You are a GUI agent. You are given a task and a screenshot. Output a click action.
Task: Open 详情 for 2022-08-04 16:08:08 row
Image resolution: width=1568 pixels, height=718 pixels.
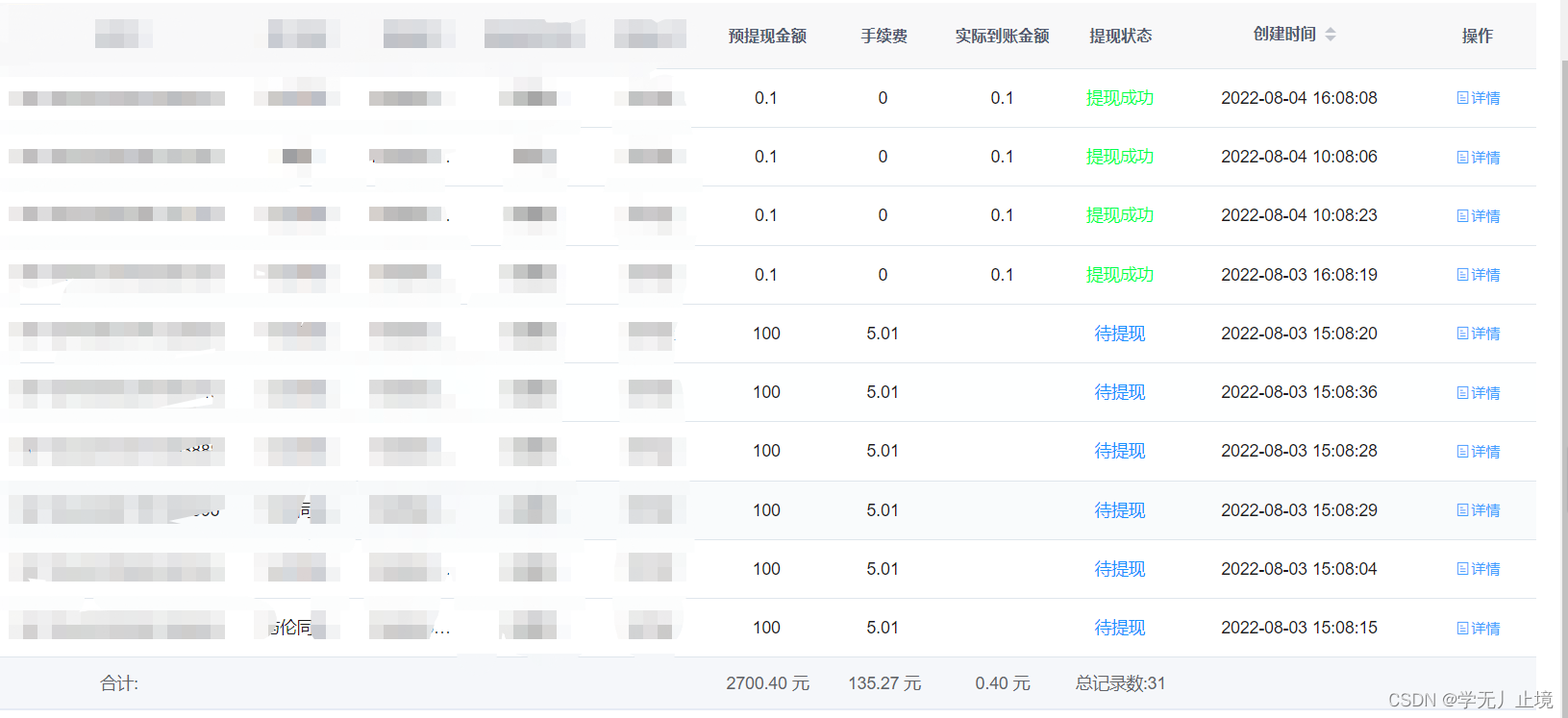click(1479, 98)
